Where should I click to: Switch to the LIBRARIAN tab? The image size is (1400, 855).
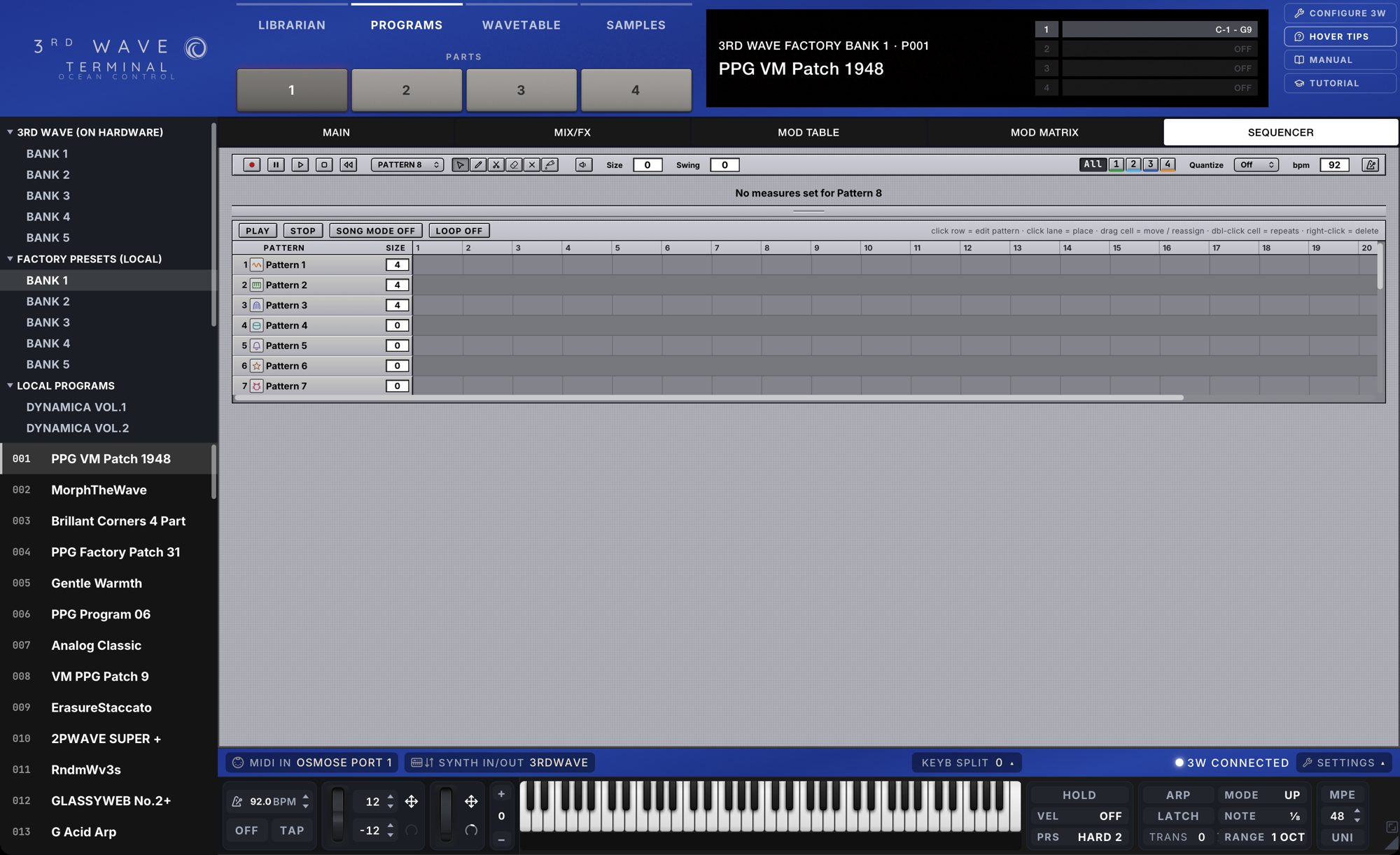click(292, 25)
